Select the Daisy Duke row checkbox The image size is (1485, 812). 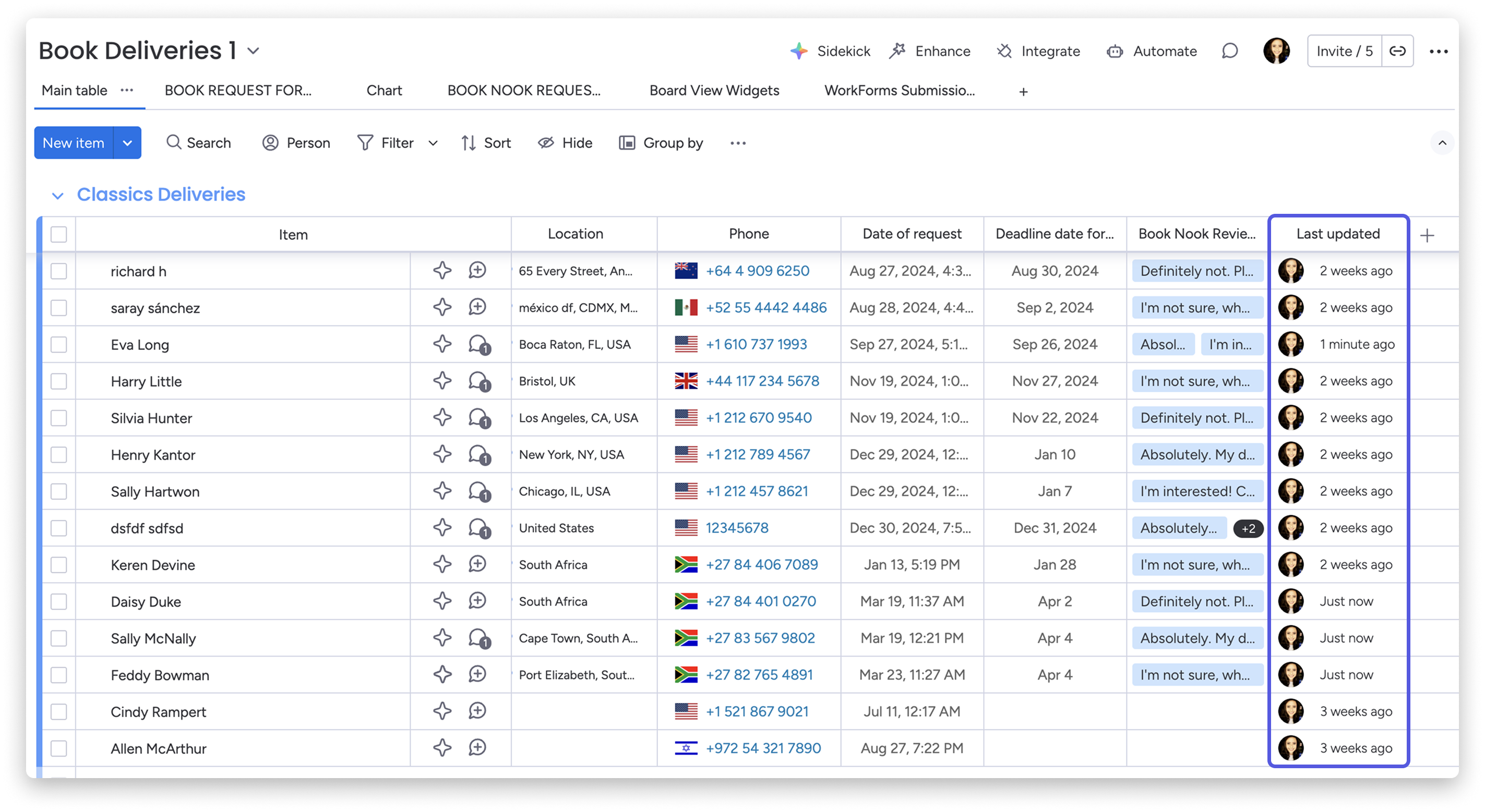59,602
